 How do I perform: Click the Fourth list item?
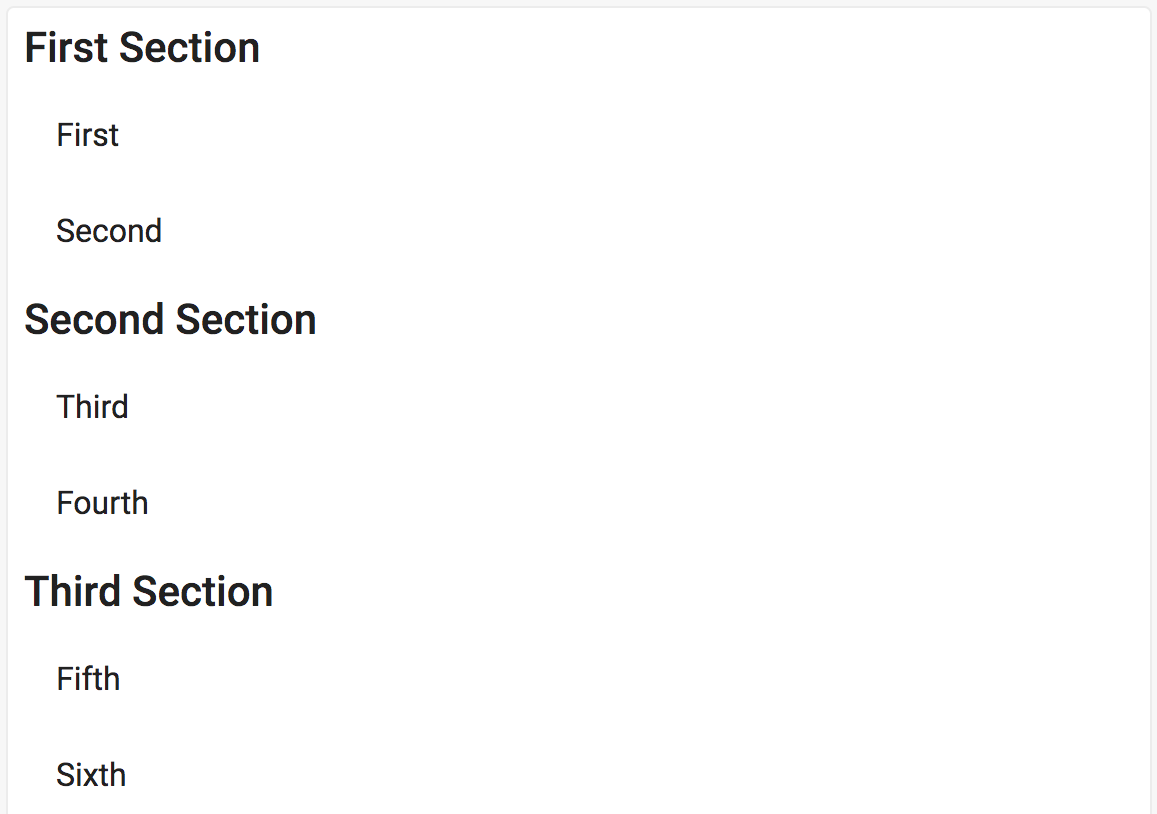click(x=102, y=503)
